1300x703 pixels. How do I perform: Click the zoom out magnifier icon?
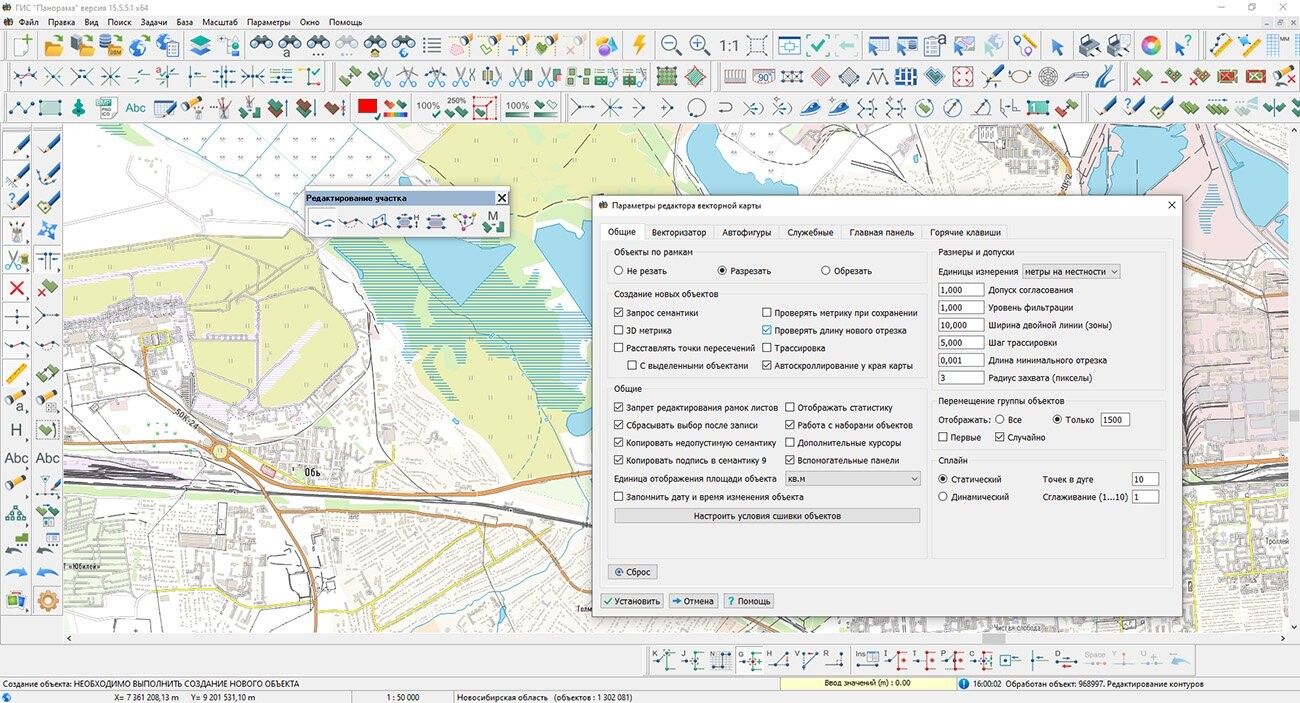point(670,46)
